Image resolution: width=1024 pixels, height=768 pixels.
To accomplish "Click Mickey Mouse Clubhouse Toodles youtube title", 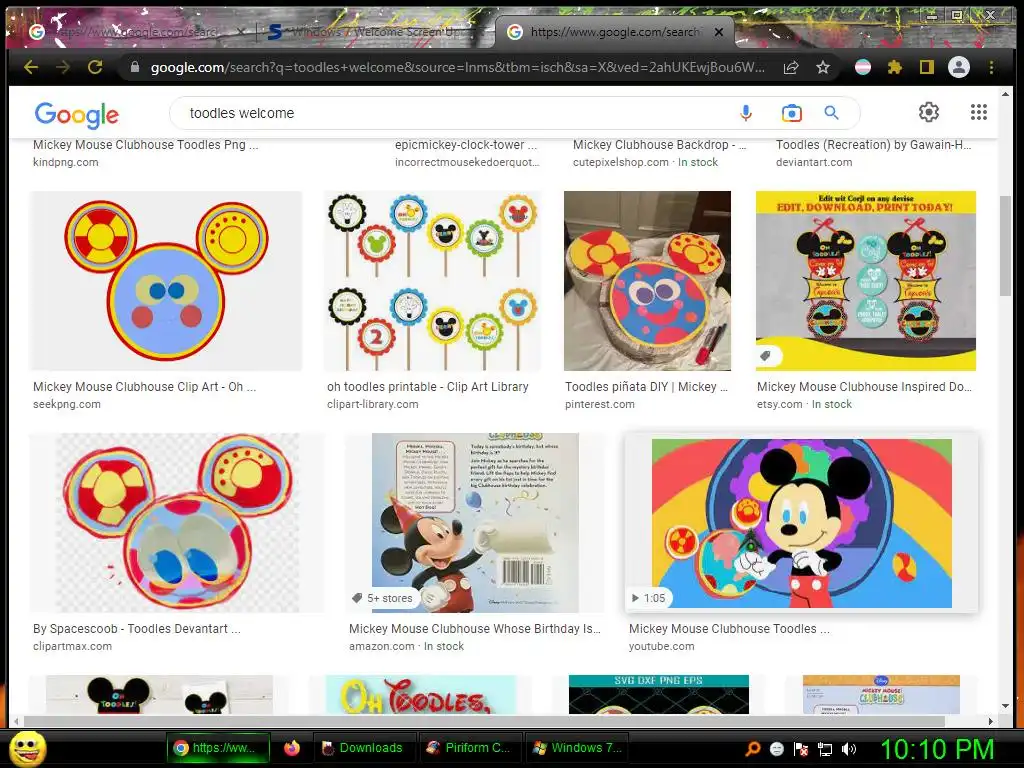I will pyautogui.click(x=729, y=629).
